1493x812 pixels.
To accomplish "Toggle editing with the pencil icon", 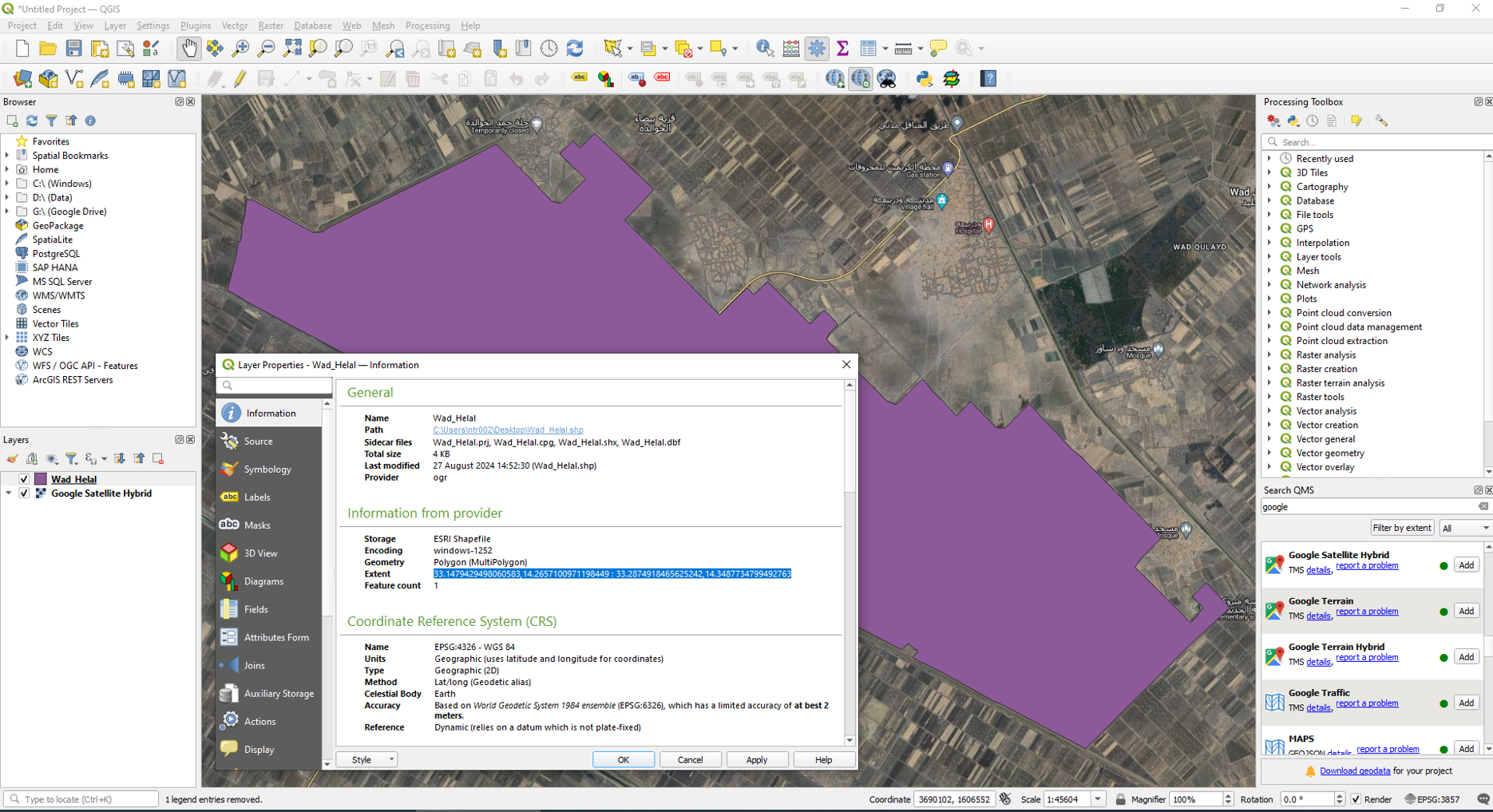I will (x=240, y=78).
